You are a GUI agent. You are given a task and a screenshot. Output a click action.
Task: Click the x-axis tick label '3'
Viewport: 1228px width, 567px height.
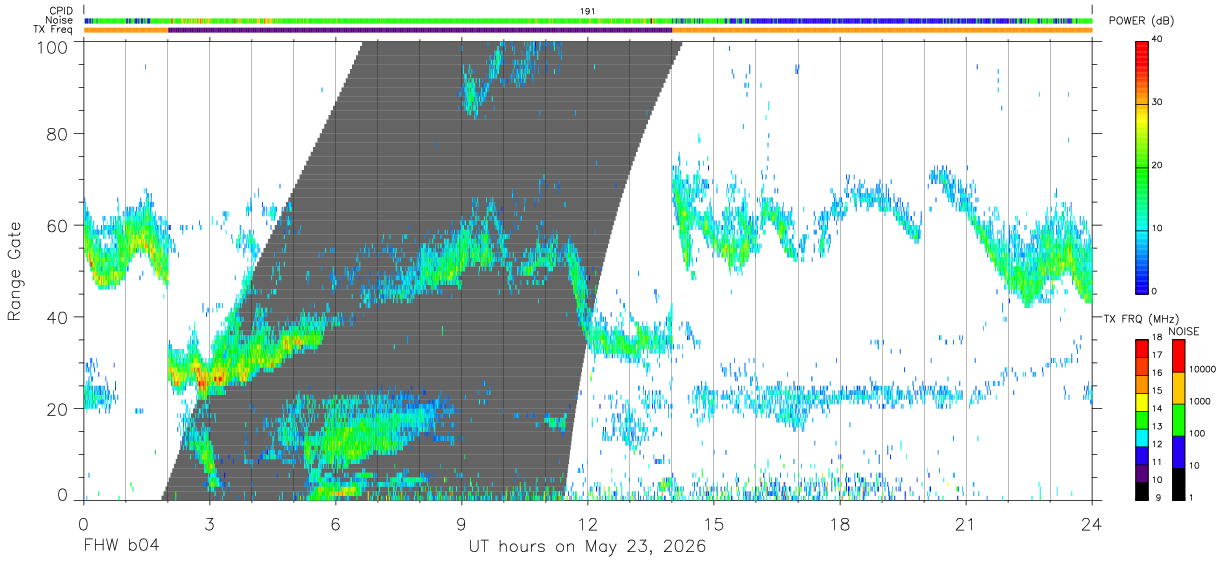(209, 524)
